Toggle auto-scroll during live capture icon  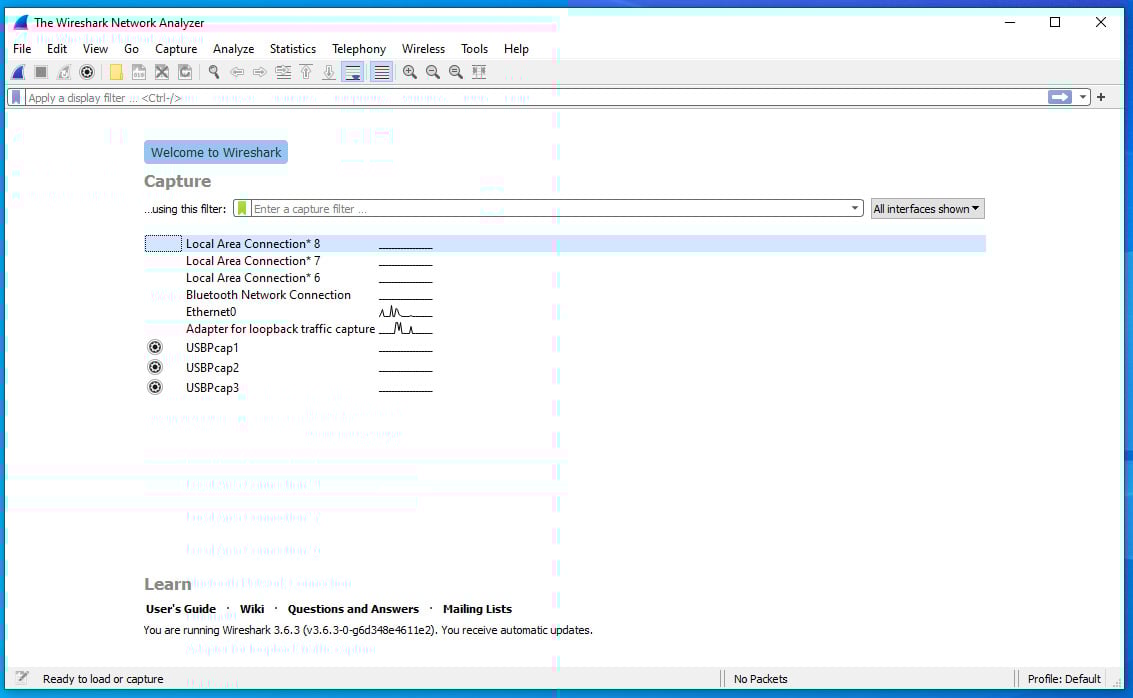(353, 72)
